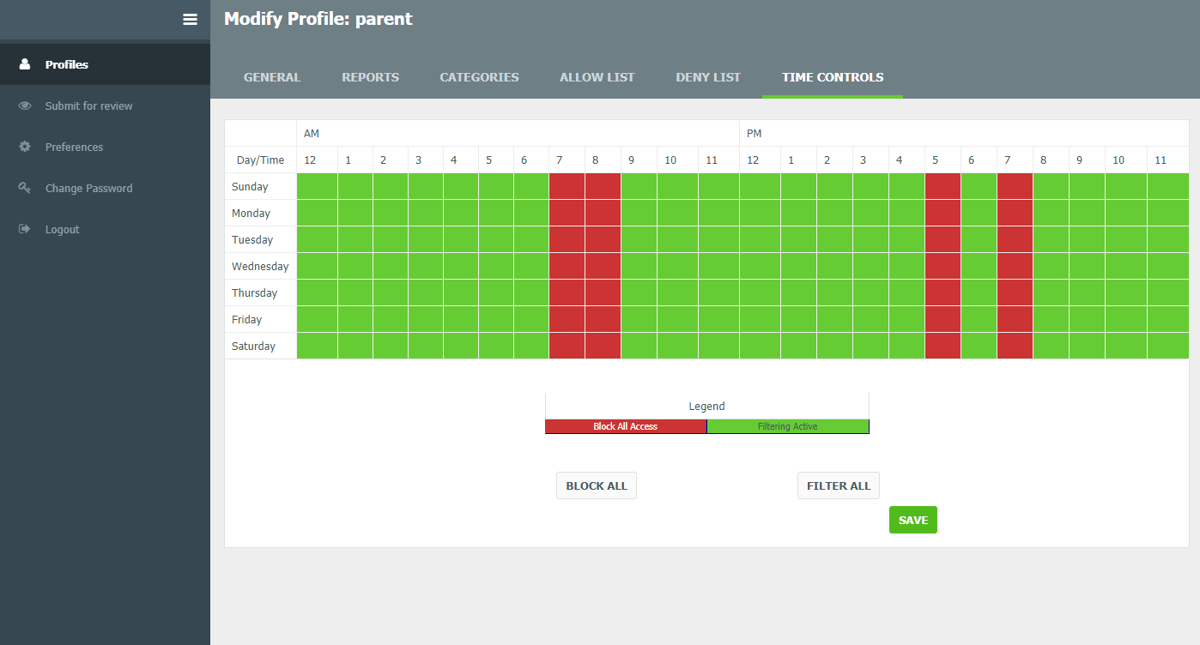Screen dimensions: 1200x645
Task: Click the Logout arrow icon
Action: (23, 228)
